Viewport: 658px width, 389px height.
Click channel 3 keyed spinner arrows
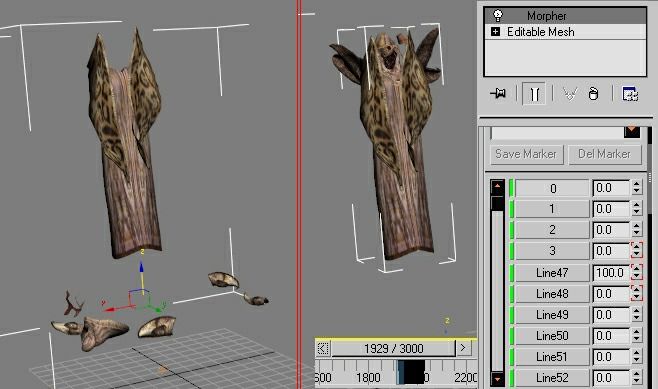pyautogui.click(x=637, y=251)
